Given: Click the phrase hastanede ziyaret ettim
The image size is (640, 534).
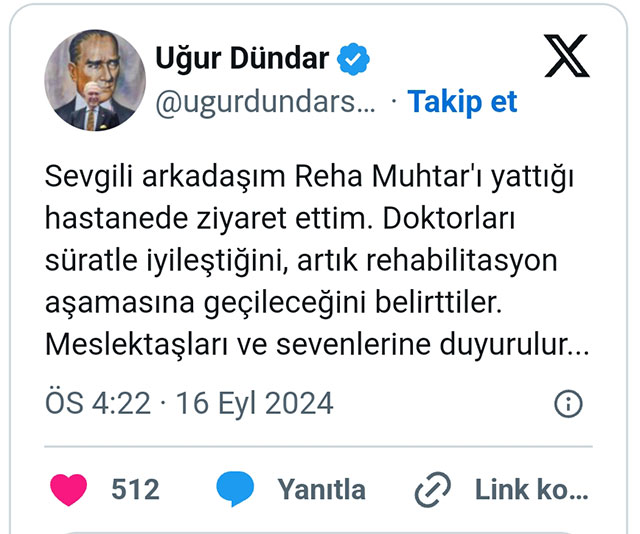Looking at the screenshot, I should (x=209, y=219).
